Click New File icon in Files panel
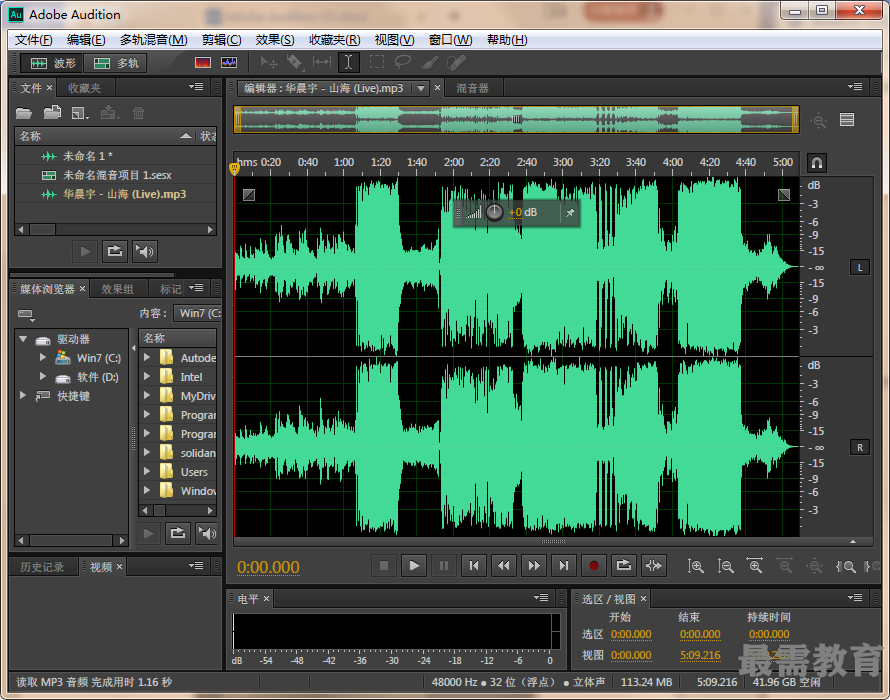The width and height of the screenshot is (890, 700). click(x=80, y=113)
